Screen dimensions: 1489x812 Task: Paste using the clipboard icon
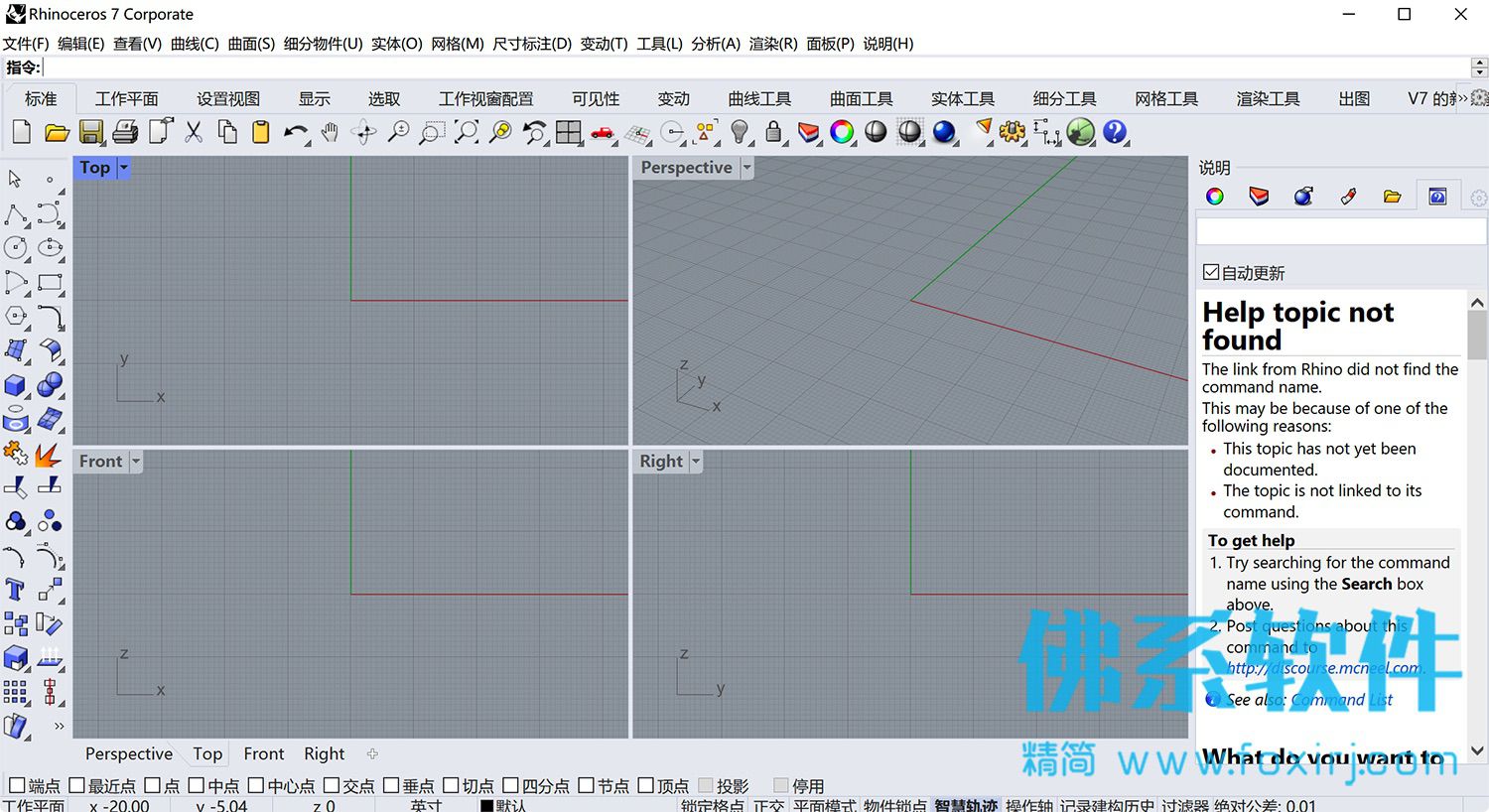click(261, 132)
